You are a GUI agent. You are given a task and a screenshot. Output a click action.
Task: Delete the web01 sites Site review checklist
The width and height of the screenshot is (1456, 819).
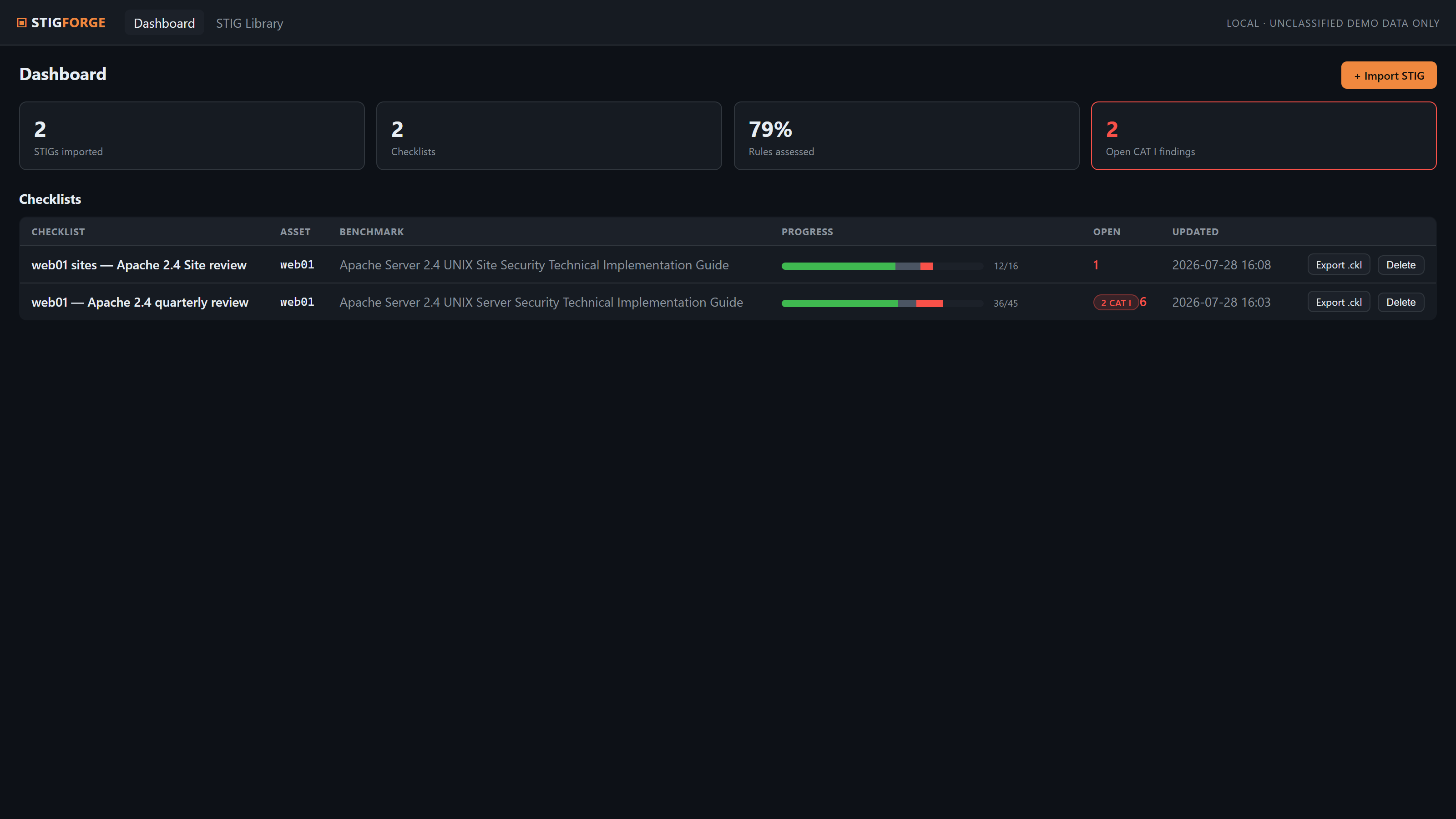(x=1400, y=264)
